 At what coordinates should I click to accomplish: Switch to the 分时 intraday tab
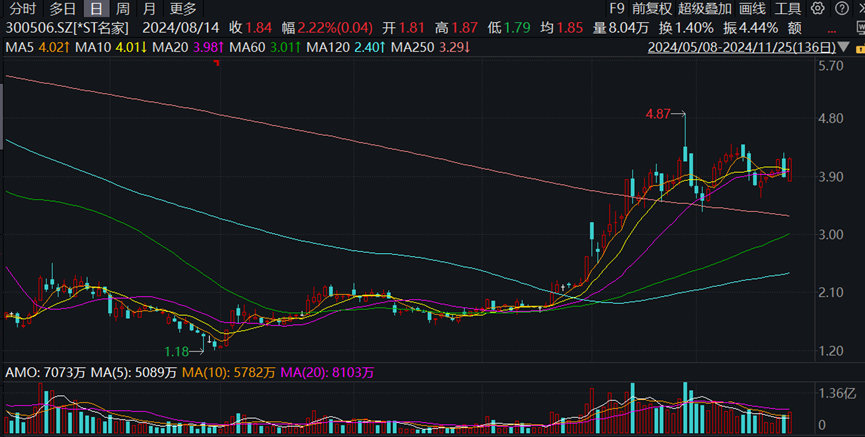pyautogui.click(x=22, y=8)
